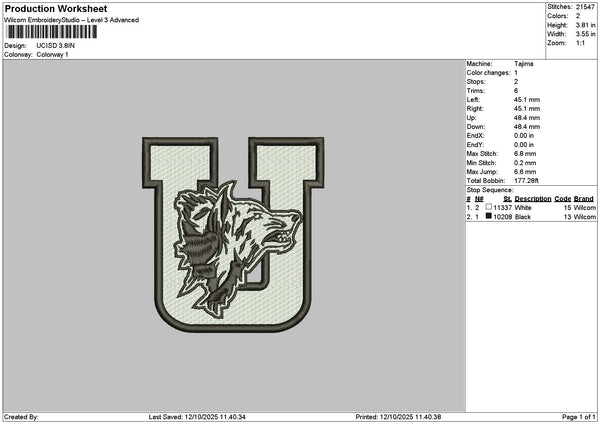Click the colorway value 'Colorway 1'
This screenshot has height=424, width=600.
click(52, 55)
